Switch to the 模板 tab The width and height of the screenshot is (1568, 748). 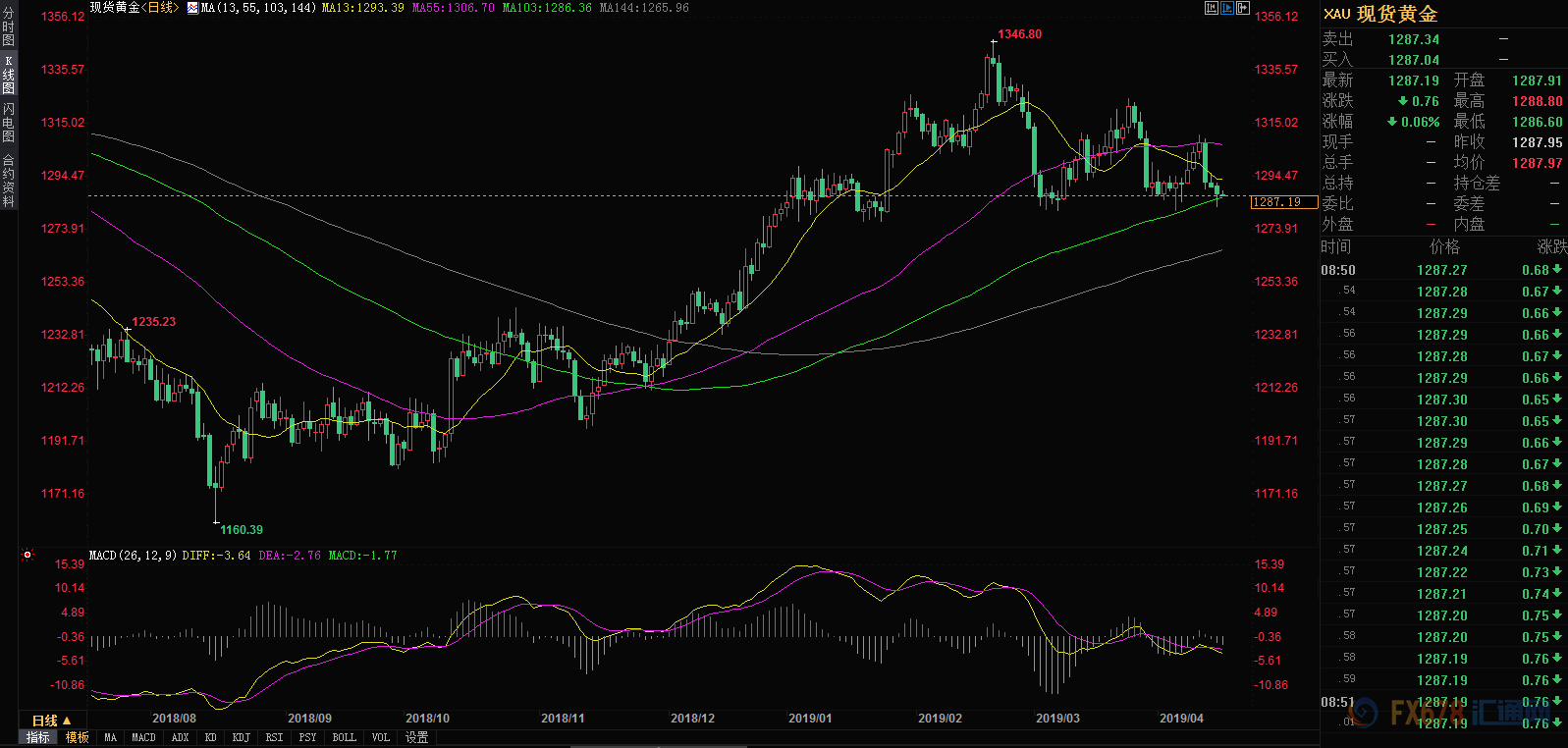77,737
